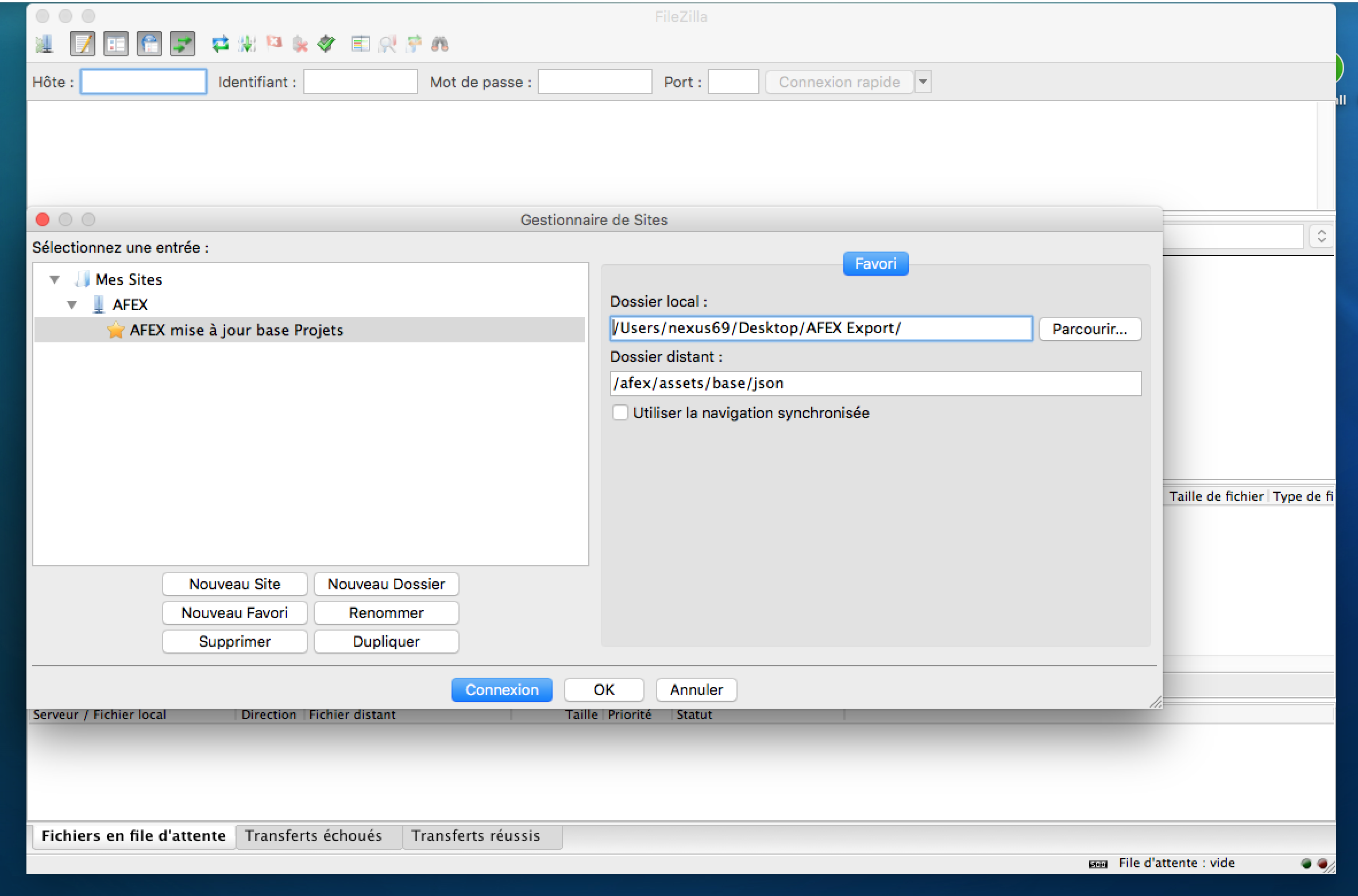Viewport: 1358px width, 896px height.
Task: Open the Connexion rapide history dropdown arrow
Action: pos(923,82)
